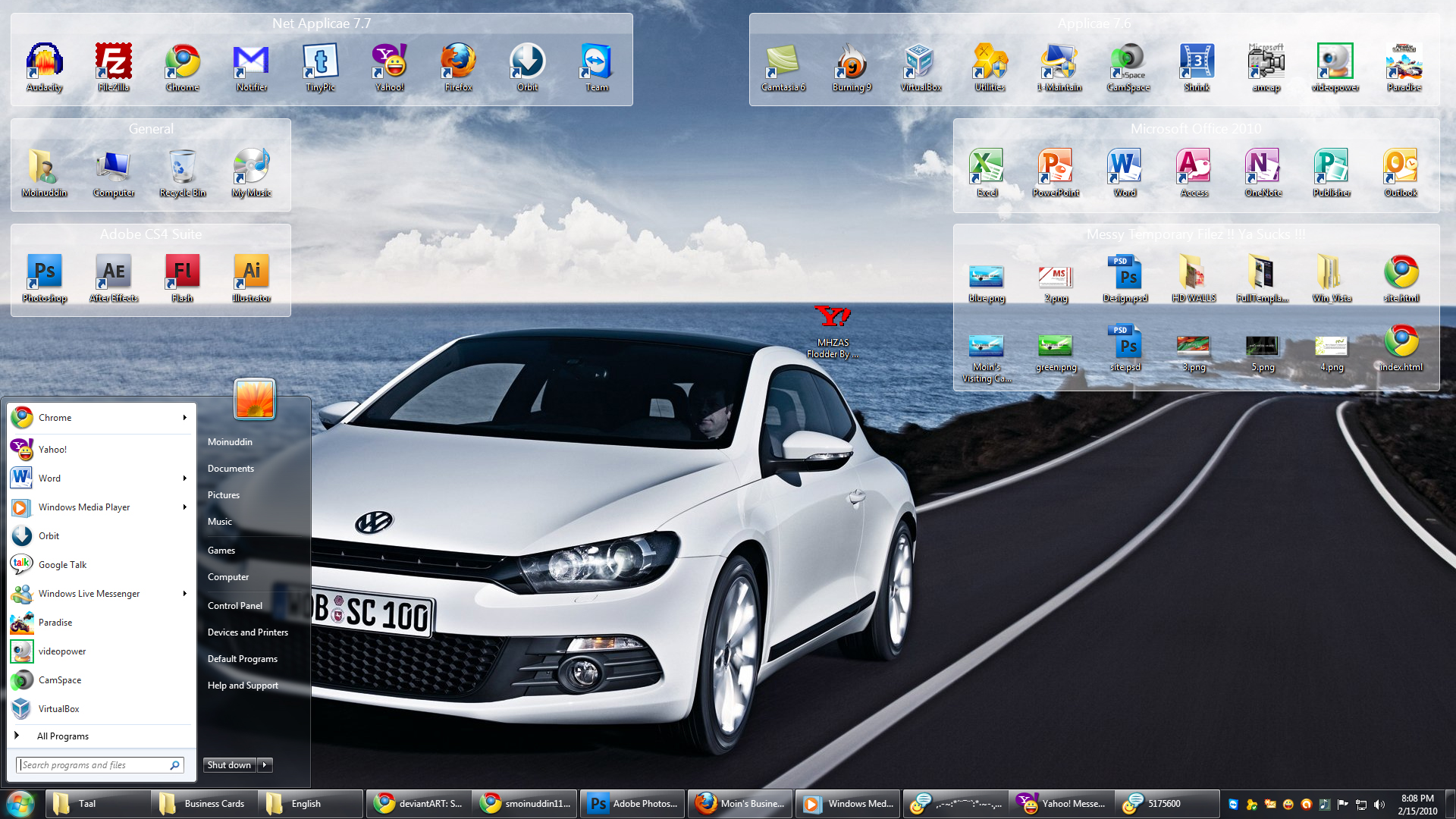
Task: Expand Windows Live Messenger submenu arrow
Action: click(x=184, y=593)
